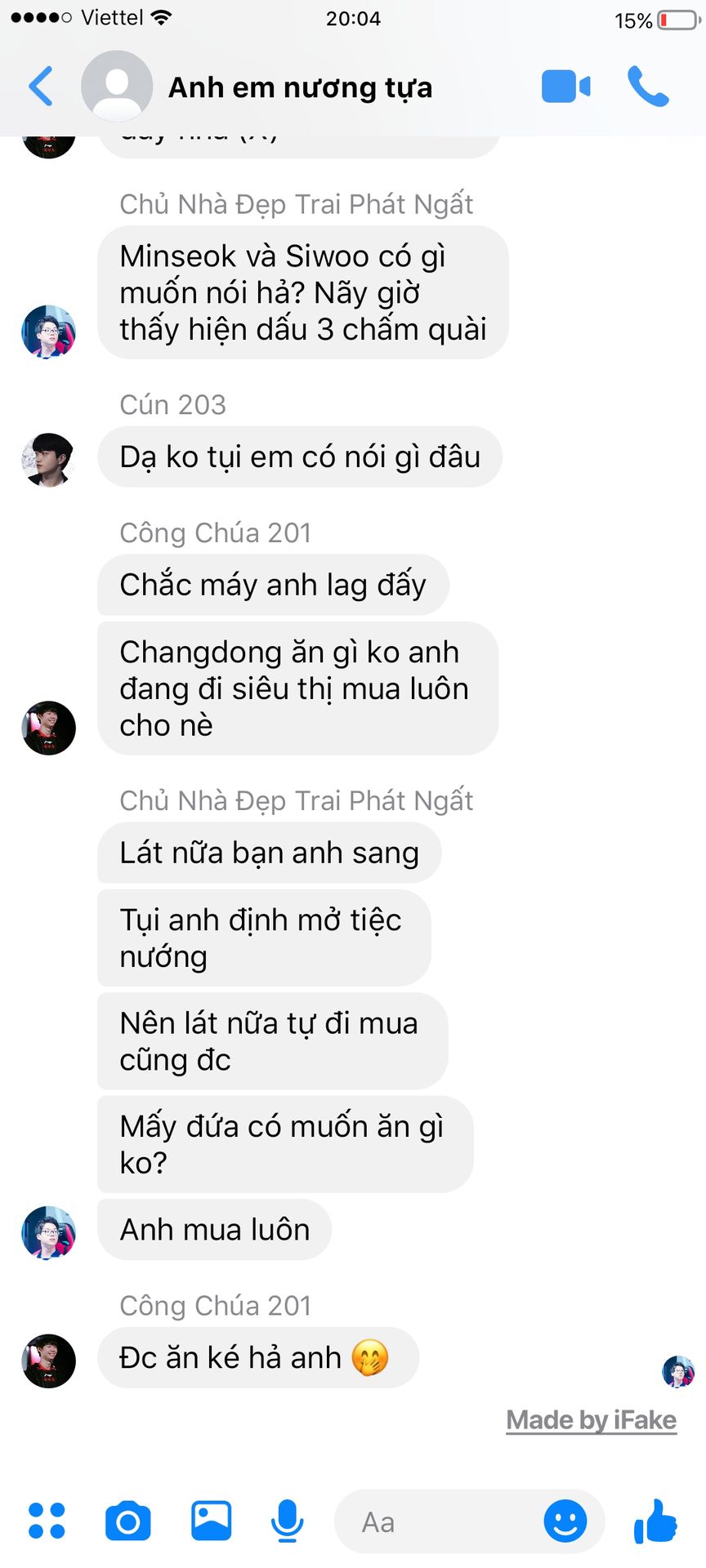The height and width of the screenshot is (1568, 706).
Task: Send a thumbs-up like
Action: 655,1521
